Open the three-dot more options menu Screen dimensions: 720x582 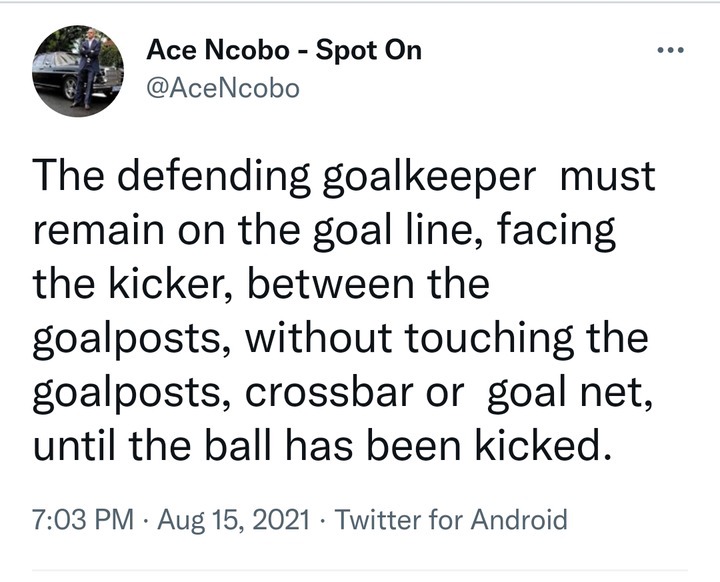668,50
